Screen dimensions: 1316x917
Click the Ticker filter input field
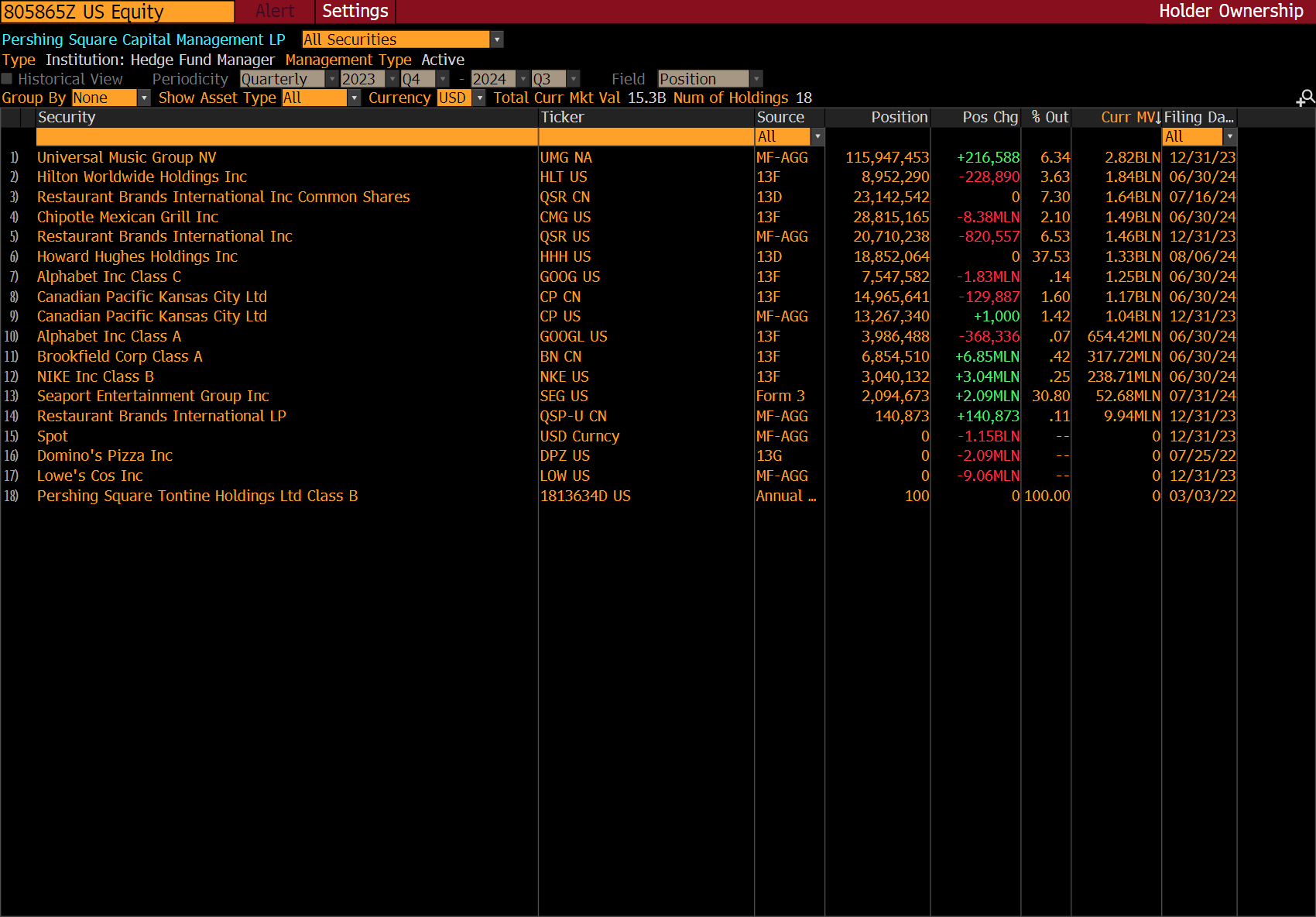point(646,136)
